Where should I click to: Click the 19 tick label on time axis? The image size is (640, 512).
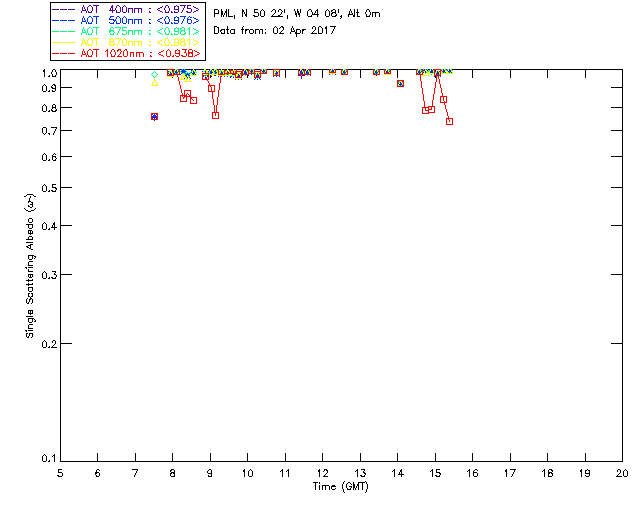[585, 473]
